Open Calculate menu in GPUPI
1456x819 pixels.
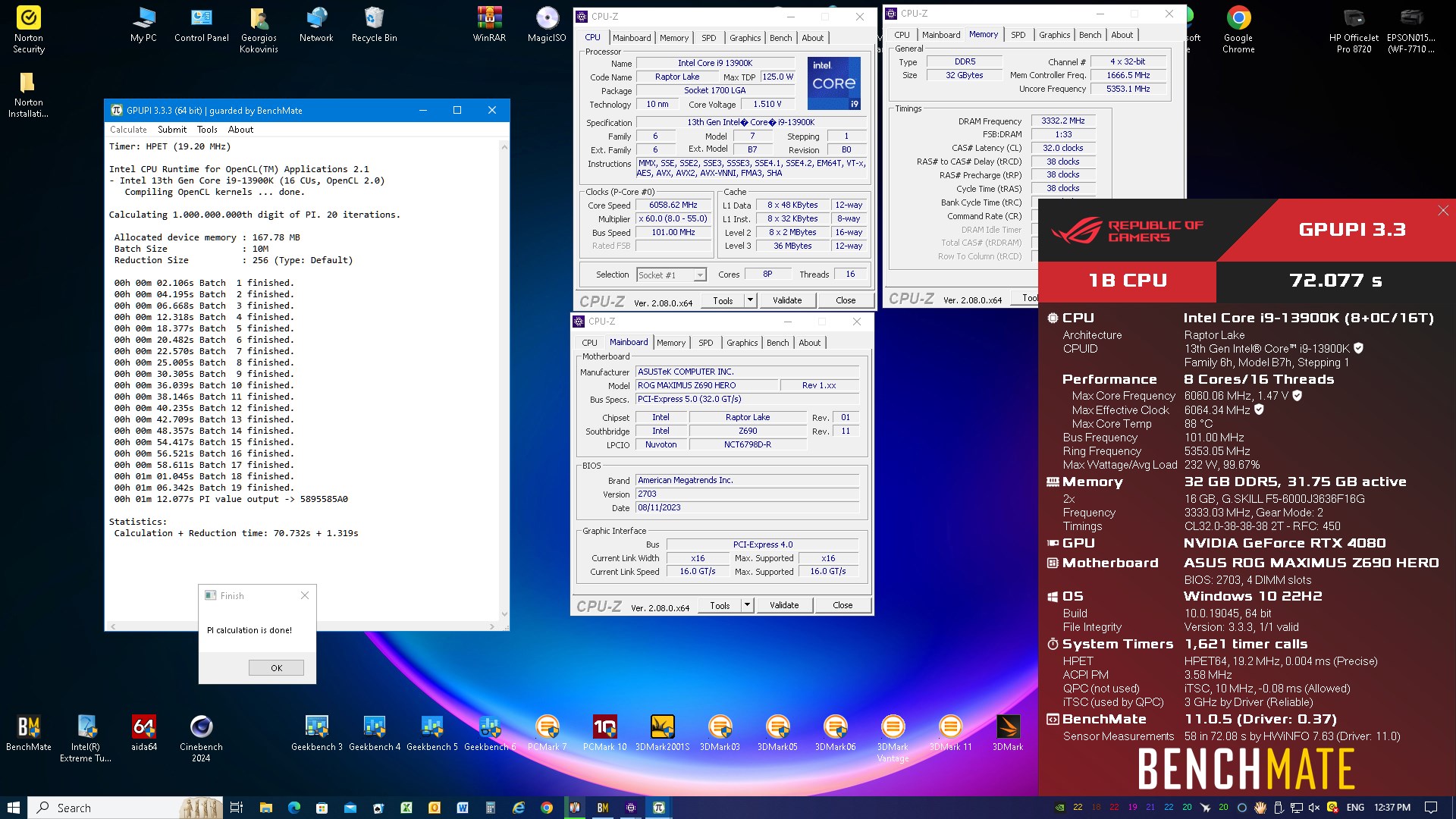point(128,130)
